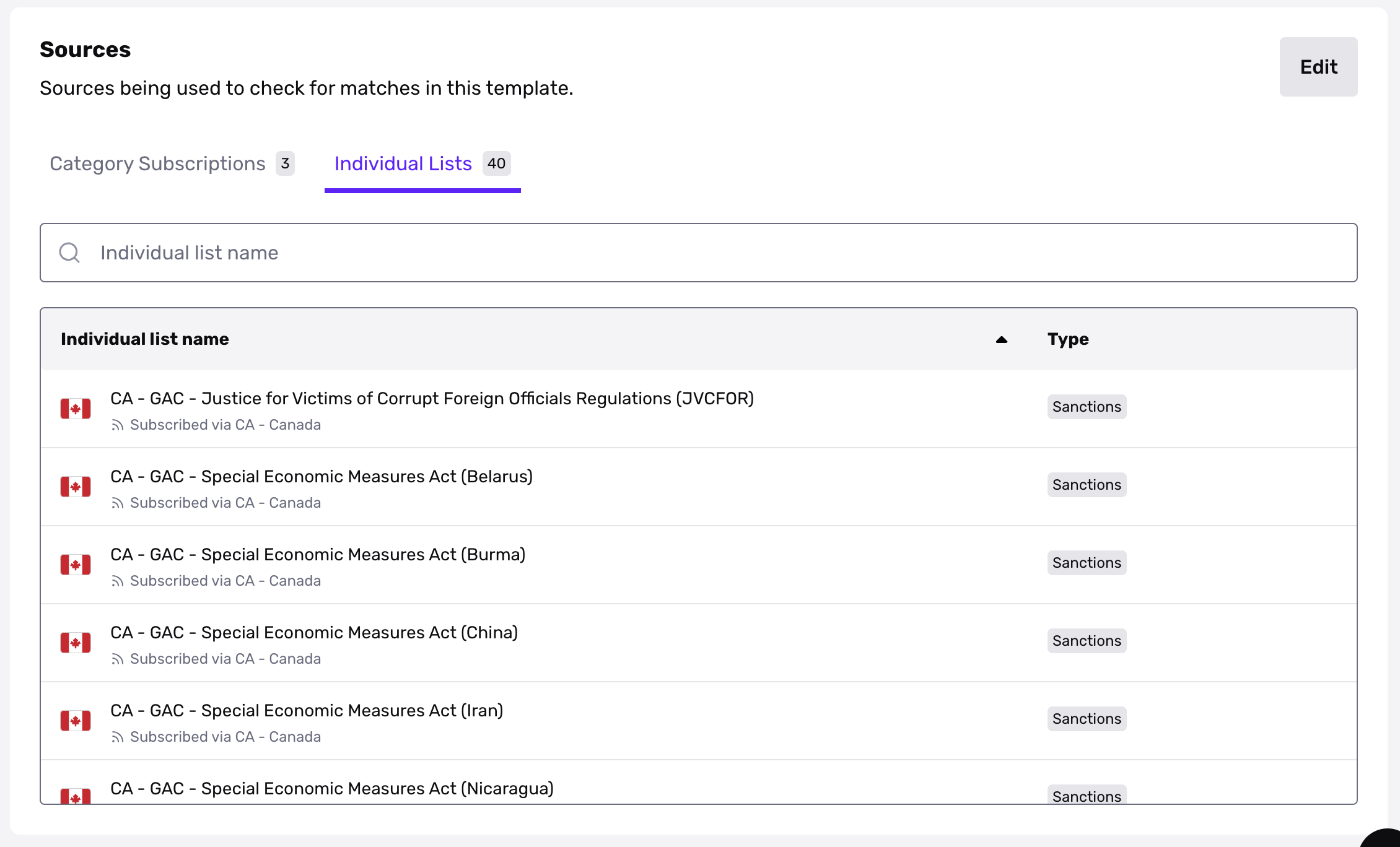
Task: Click the Canada flag beside Special Economic Measures Act (Burma)
Action: tap(76, 565)
